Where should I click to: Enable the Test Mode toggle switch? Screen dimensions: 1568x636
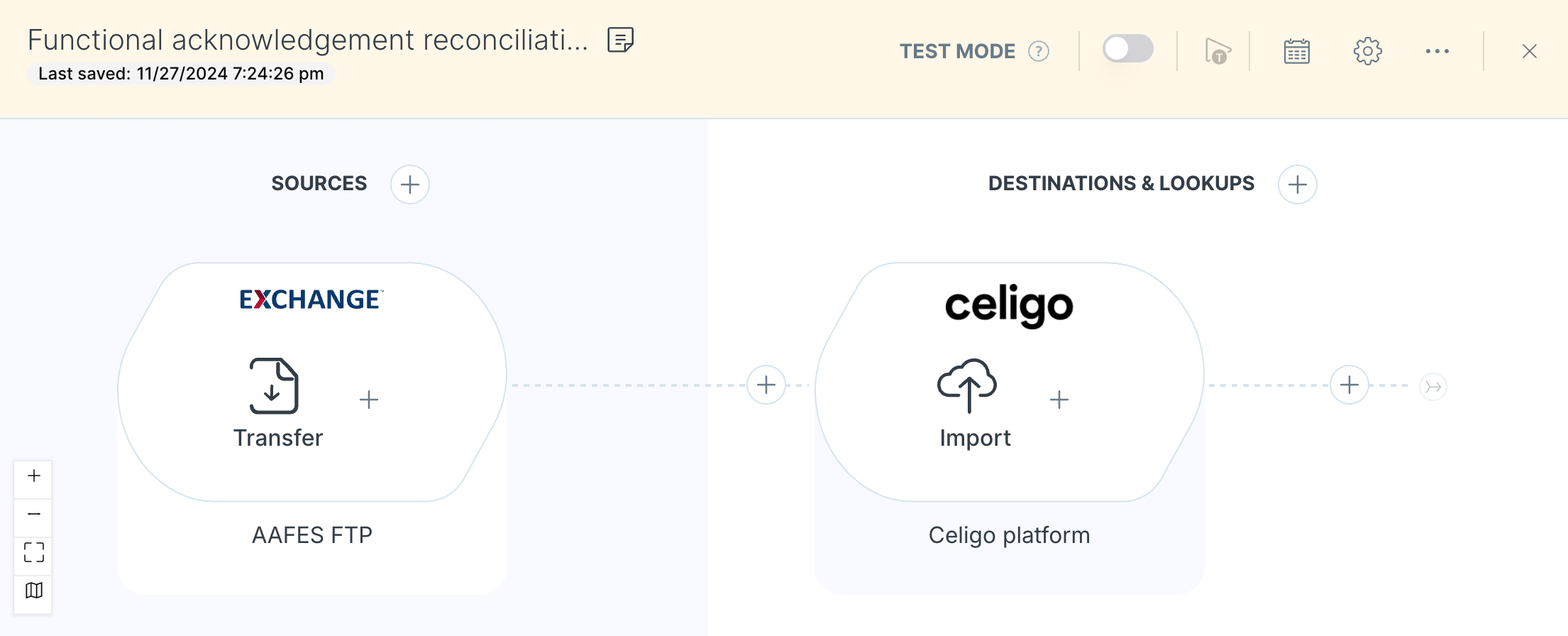[x=1128, y=49]
